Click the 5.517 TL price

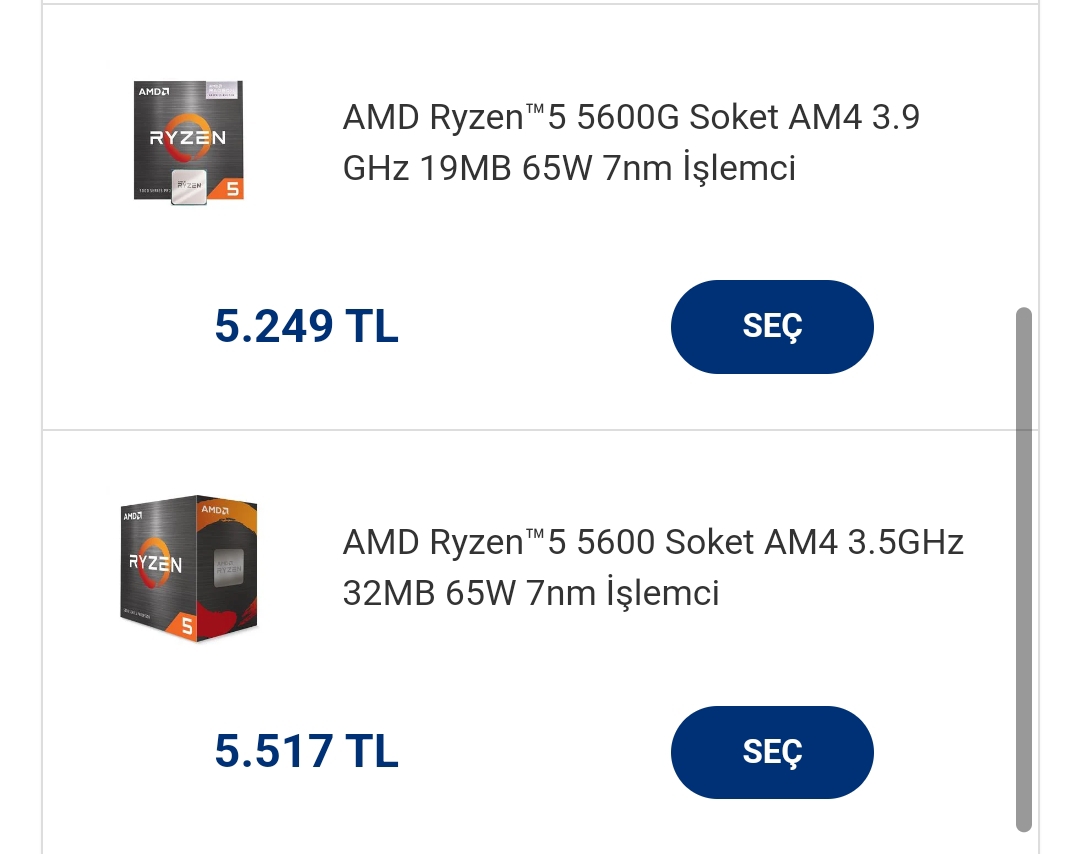click(307, 751)
